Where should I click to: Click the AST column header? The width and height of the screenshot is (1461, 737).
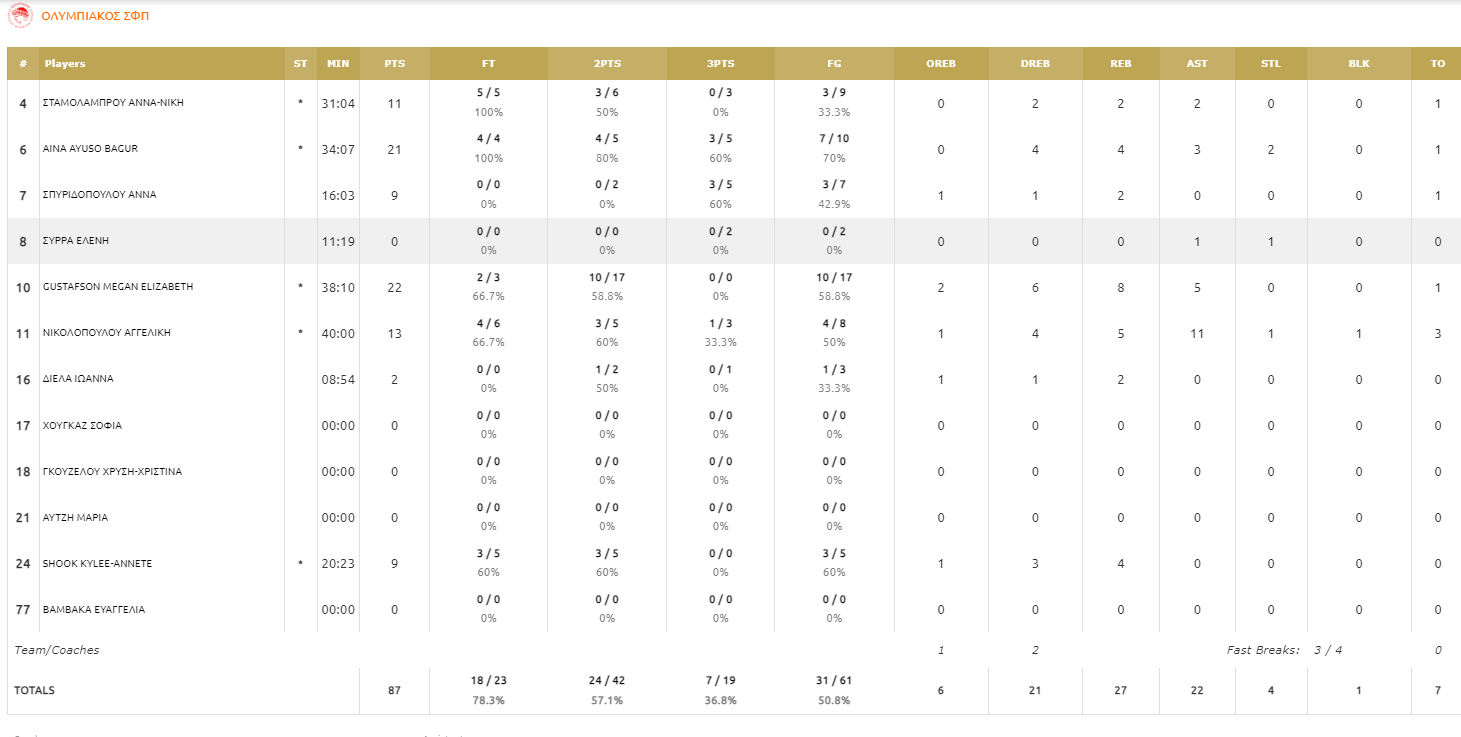[1197, 63]
